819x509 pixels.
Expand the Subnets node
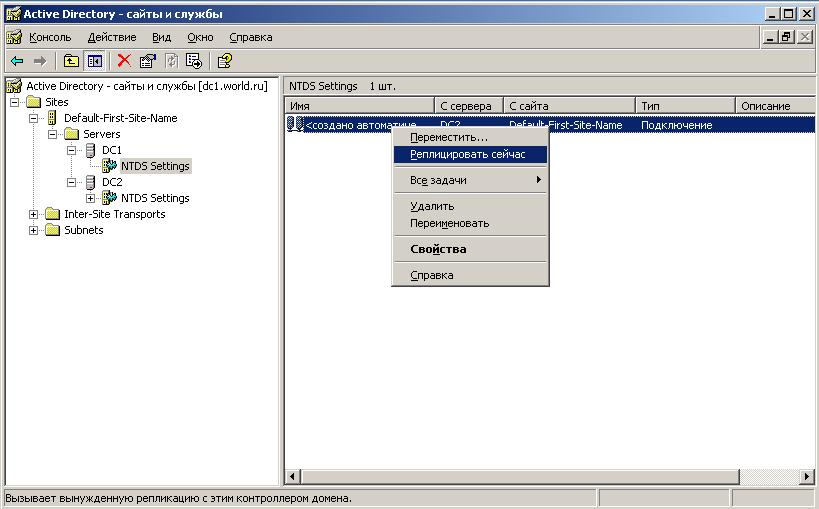click(33, 230)
